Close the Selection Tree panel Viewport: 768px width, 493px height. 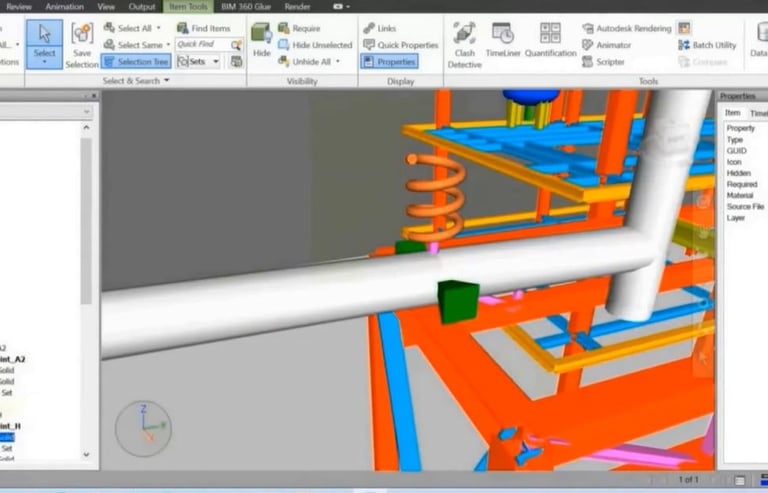tap(94, 96)
